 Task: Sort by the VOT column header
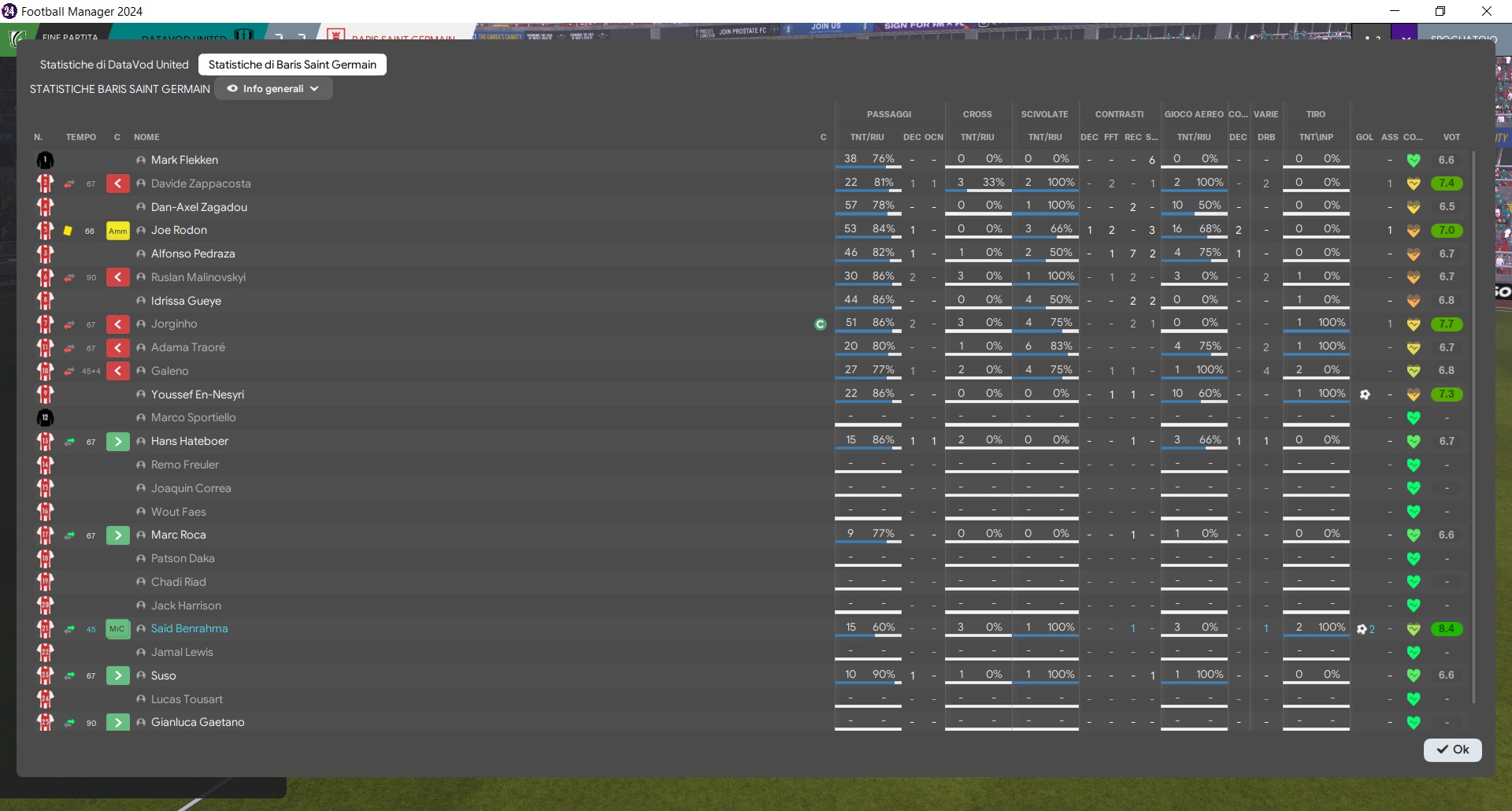coord(1451,137)
